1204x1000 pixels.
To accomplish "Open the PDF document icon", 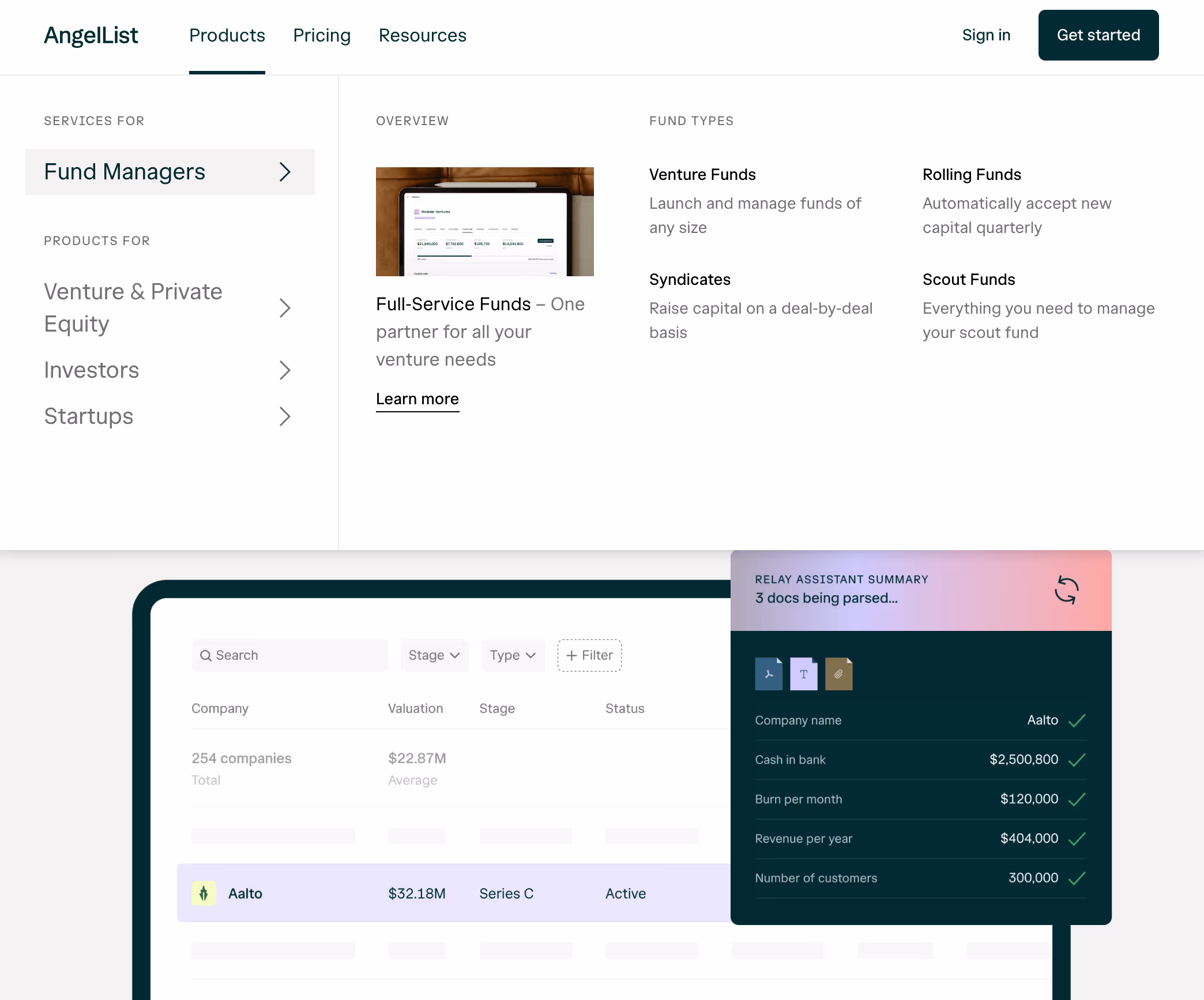I will 769,674.
